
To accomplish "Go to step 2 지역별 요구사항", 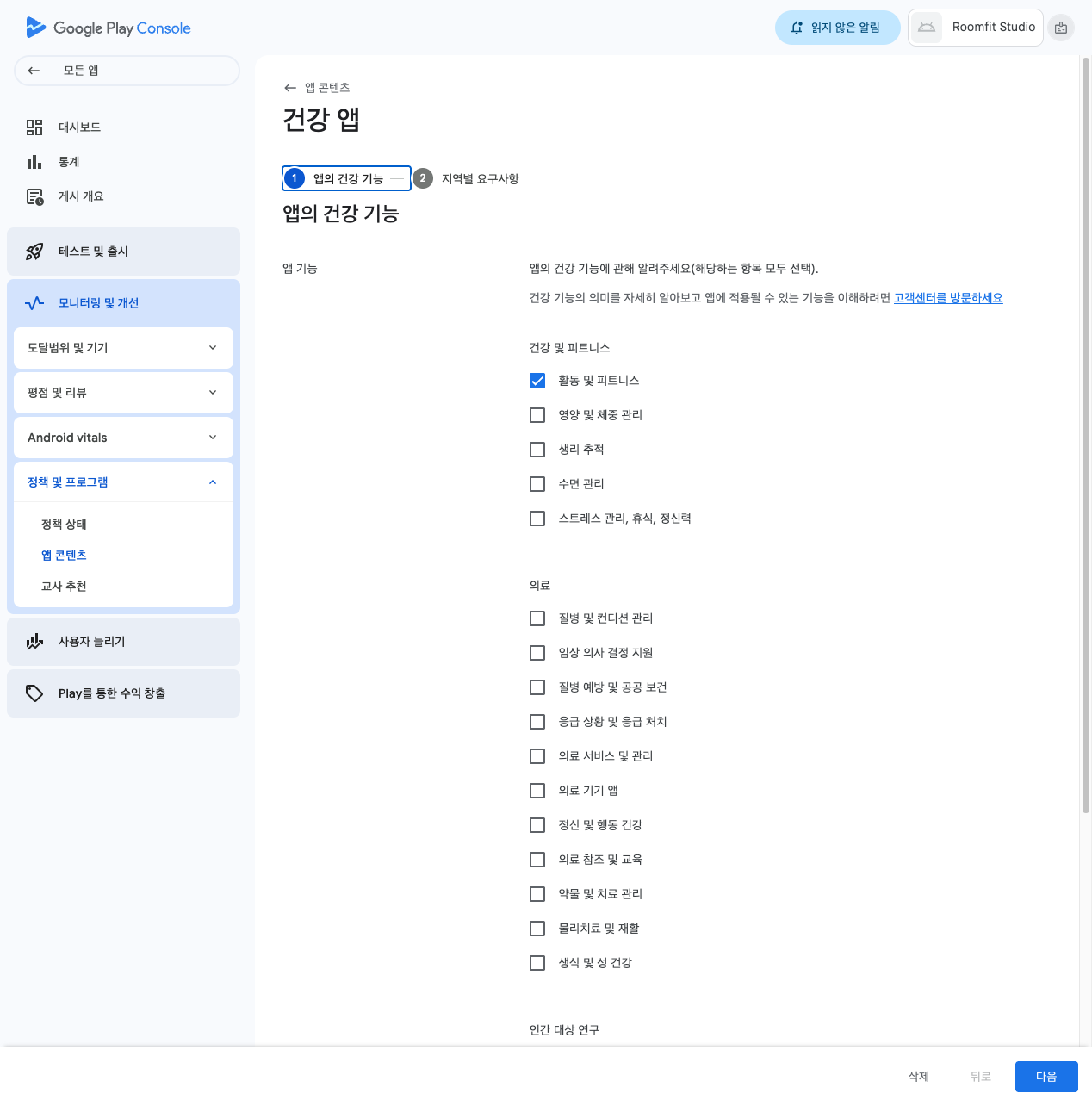I will 469,178.
